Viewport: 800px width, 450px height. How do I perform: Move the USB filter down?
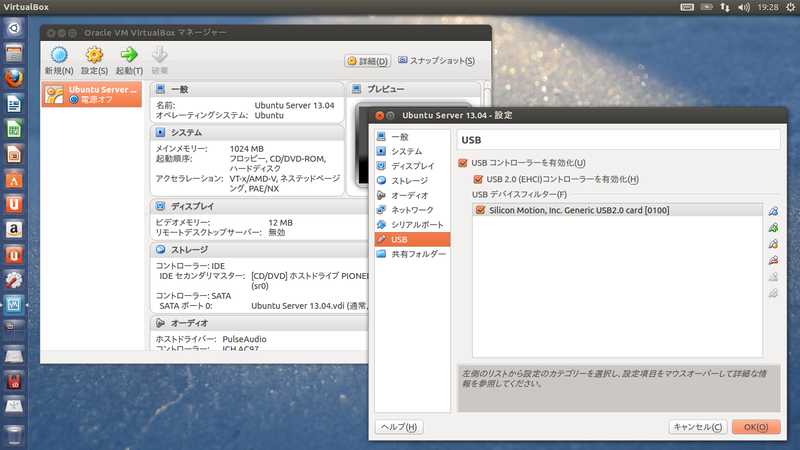(773, 293)
